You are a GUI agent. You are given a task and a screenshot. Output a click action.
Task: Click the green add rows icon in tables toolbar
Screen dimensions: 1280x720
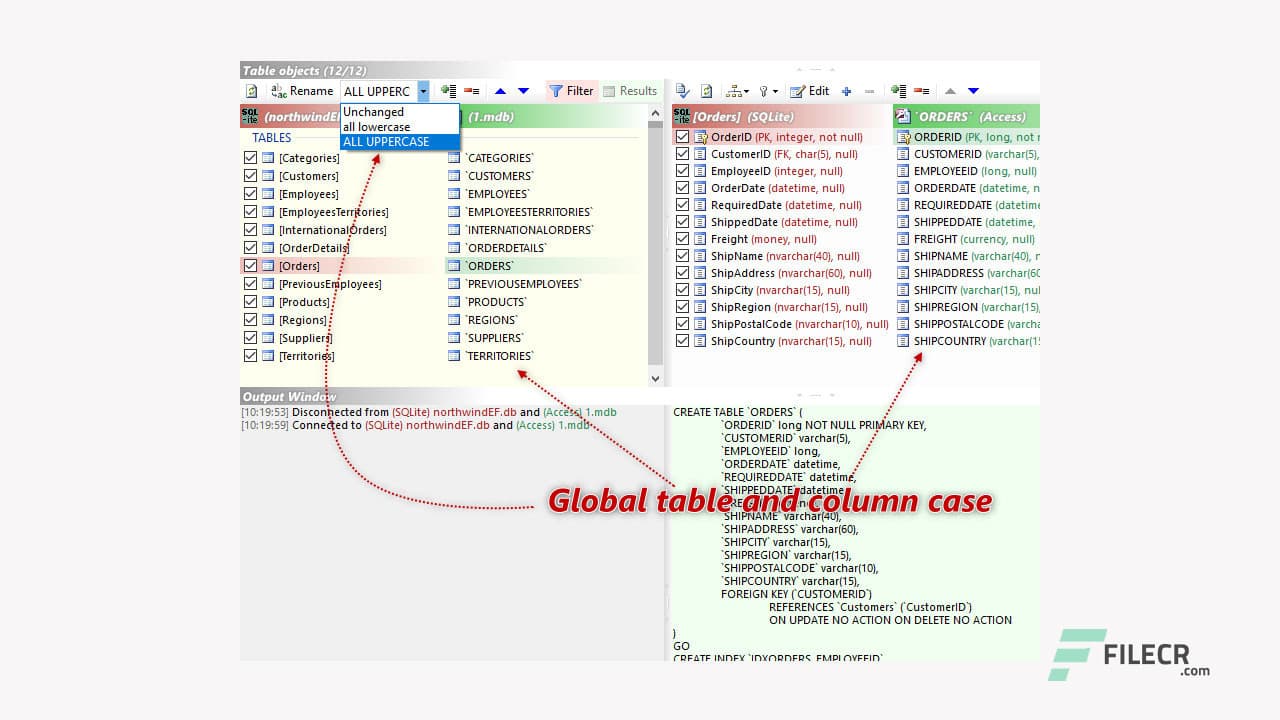[449, 91]
